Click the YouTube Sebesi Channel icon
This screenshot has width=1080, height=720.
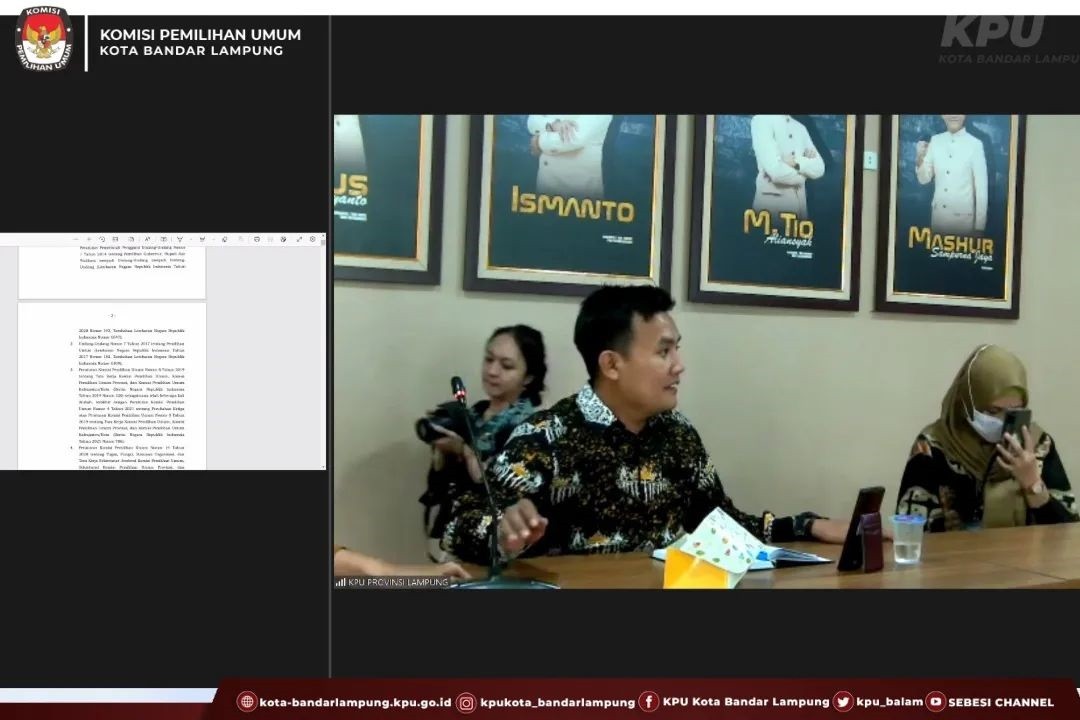coord(935,702)
